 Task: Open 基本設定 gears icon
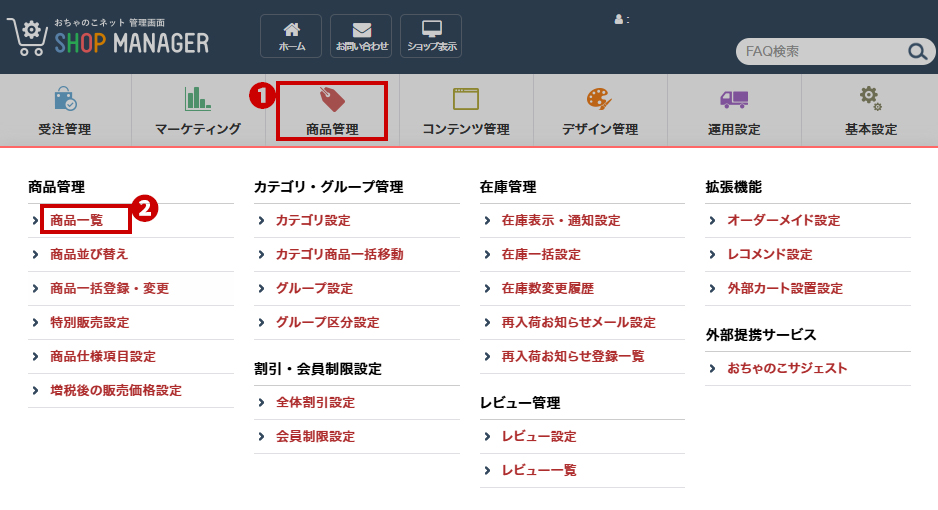[870, 98]
